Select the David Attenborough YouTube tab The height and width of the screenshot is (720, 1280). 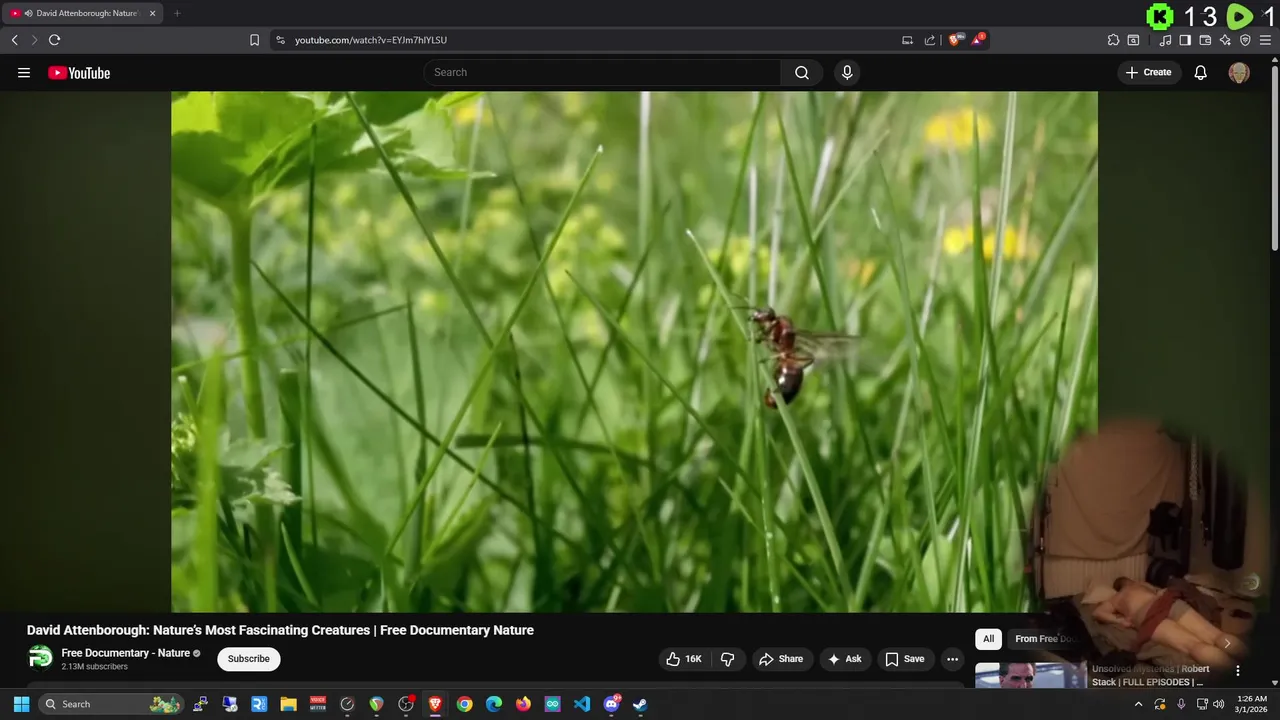[x=82, y=13]
